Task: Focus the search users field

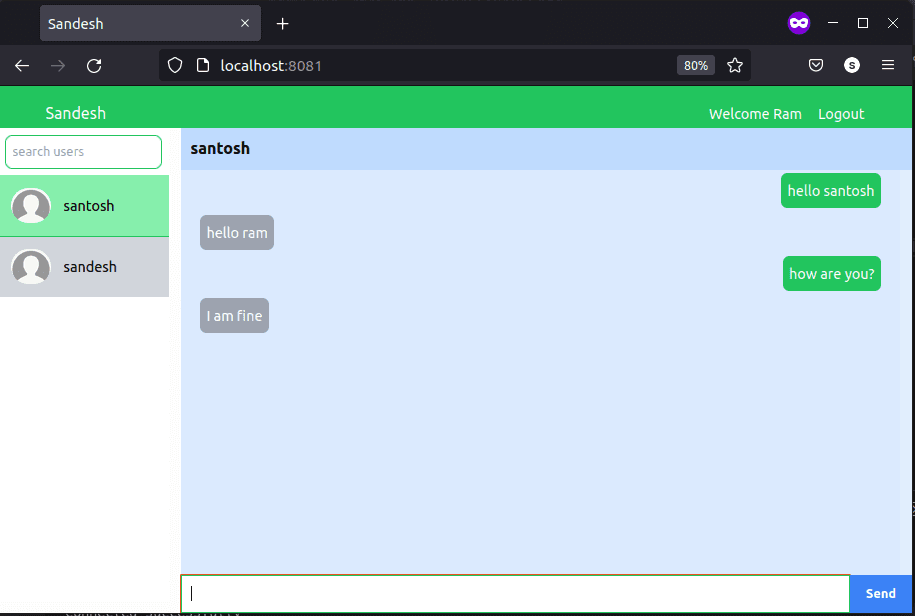Action: tap(83, 152)
